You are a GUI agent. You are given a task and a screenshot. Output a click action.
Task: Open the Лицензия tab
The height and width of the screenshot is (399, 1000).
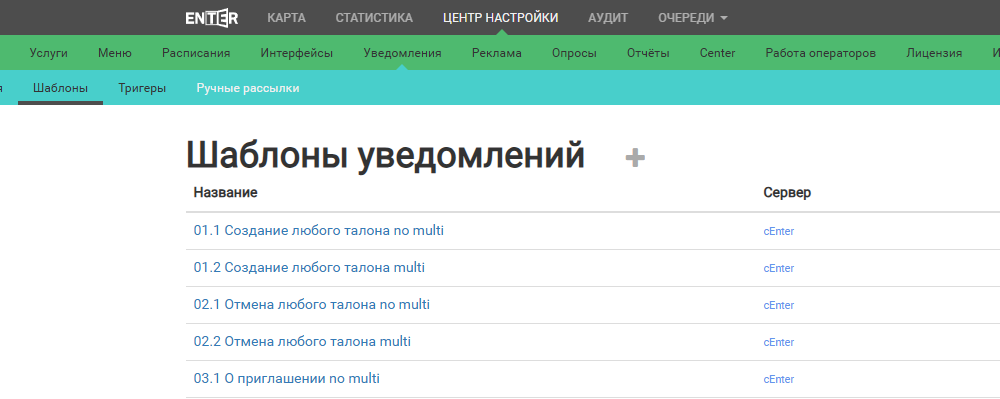click(x=934, y=53)
